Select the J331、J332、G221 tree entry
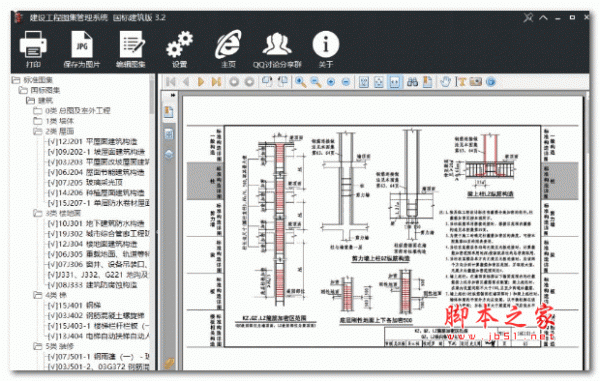Viewport: 600px width, 381px height. 98,275
